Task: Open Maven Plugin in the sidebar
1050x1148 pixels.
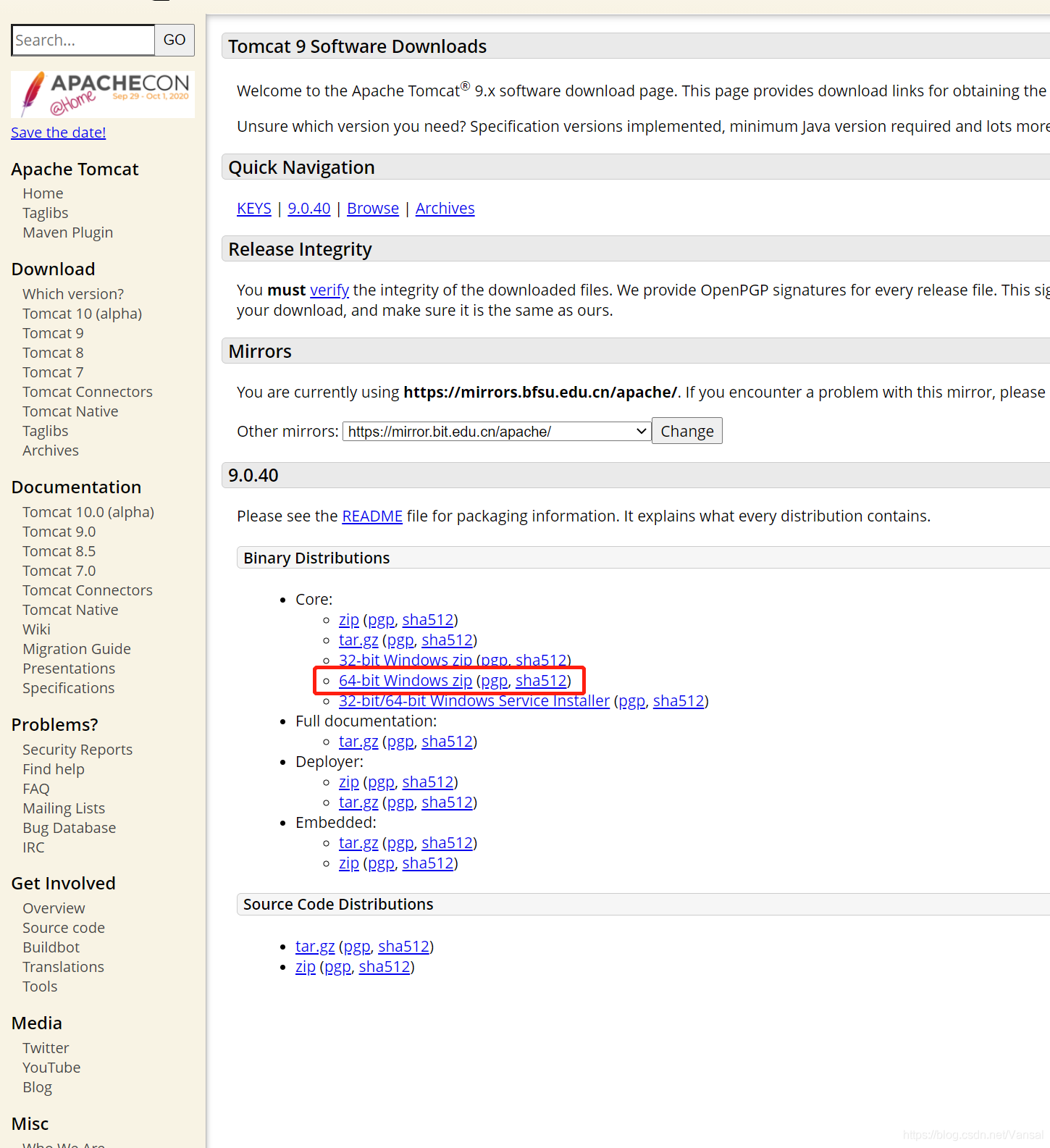Action: click(68, 232)
